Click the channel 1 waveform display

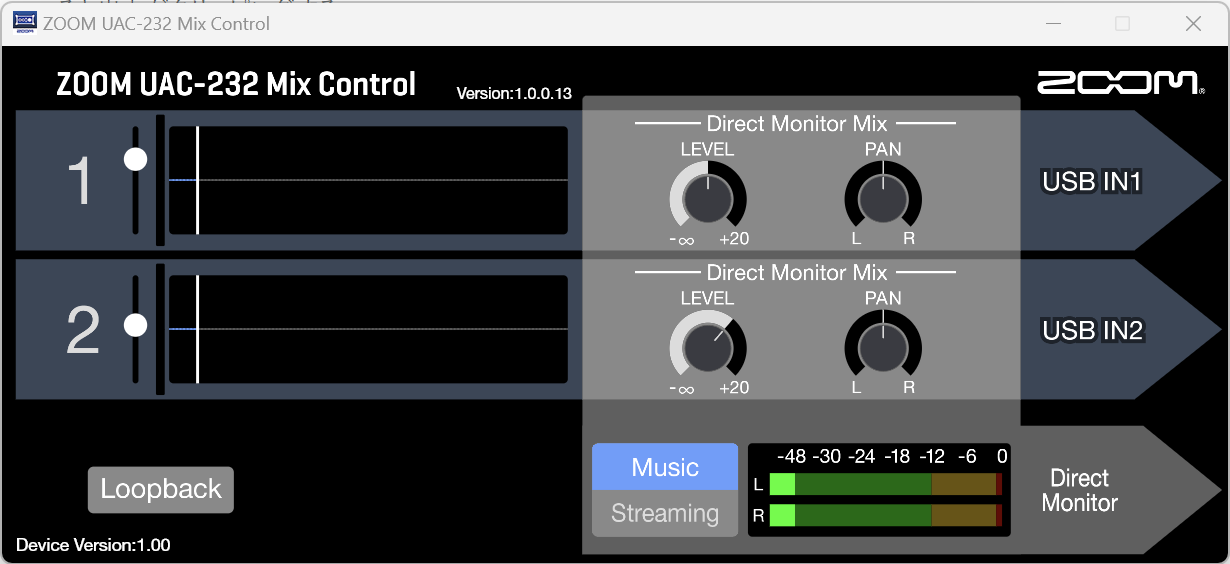coord(368,180)
